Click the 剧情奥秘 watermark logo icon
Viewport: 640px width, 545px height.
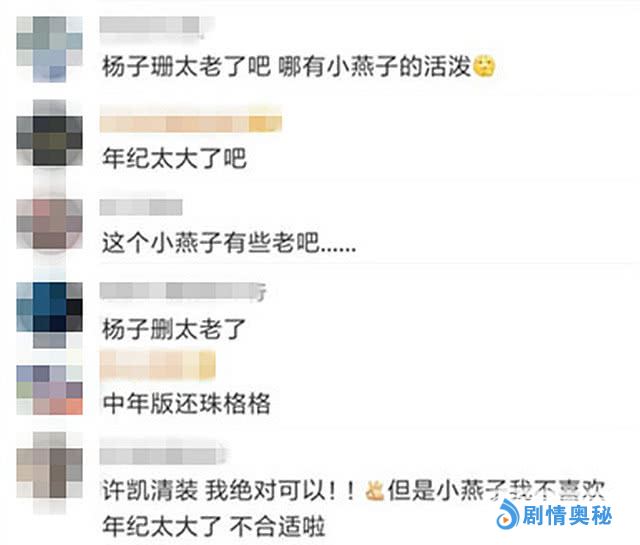pyautogui.click(x=508, y=514)
